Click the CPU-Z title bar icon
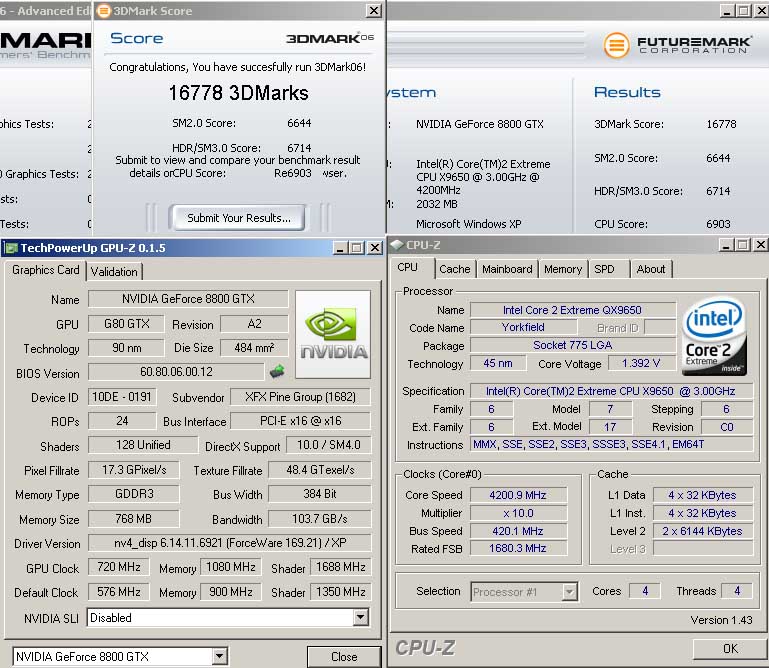Screen dimensions: 769x668 click(397, 245)
